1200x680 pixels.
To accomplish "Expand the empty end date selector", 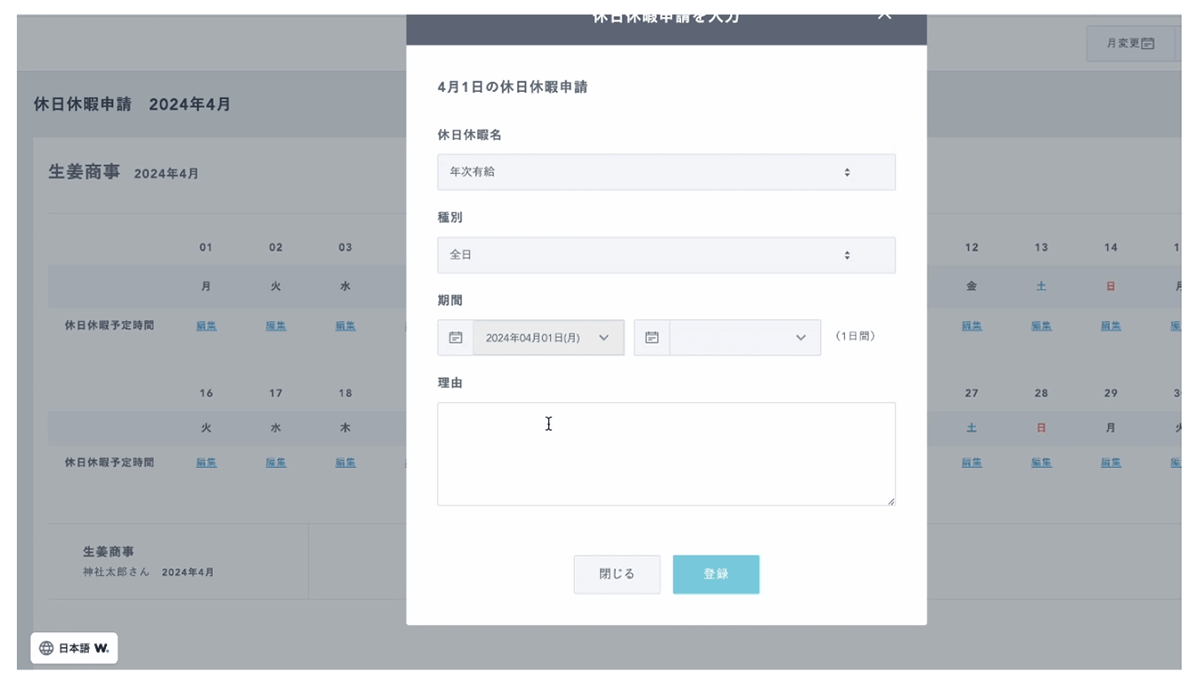I will 745,338.
